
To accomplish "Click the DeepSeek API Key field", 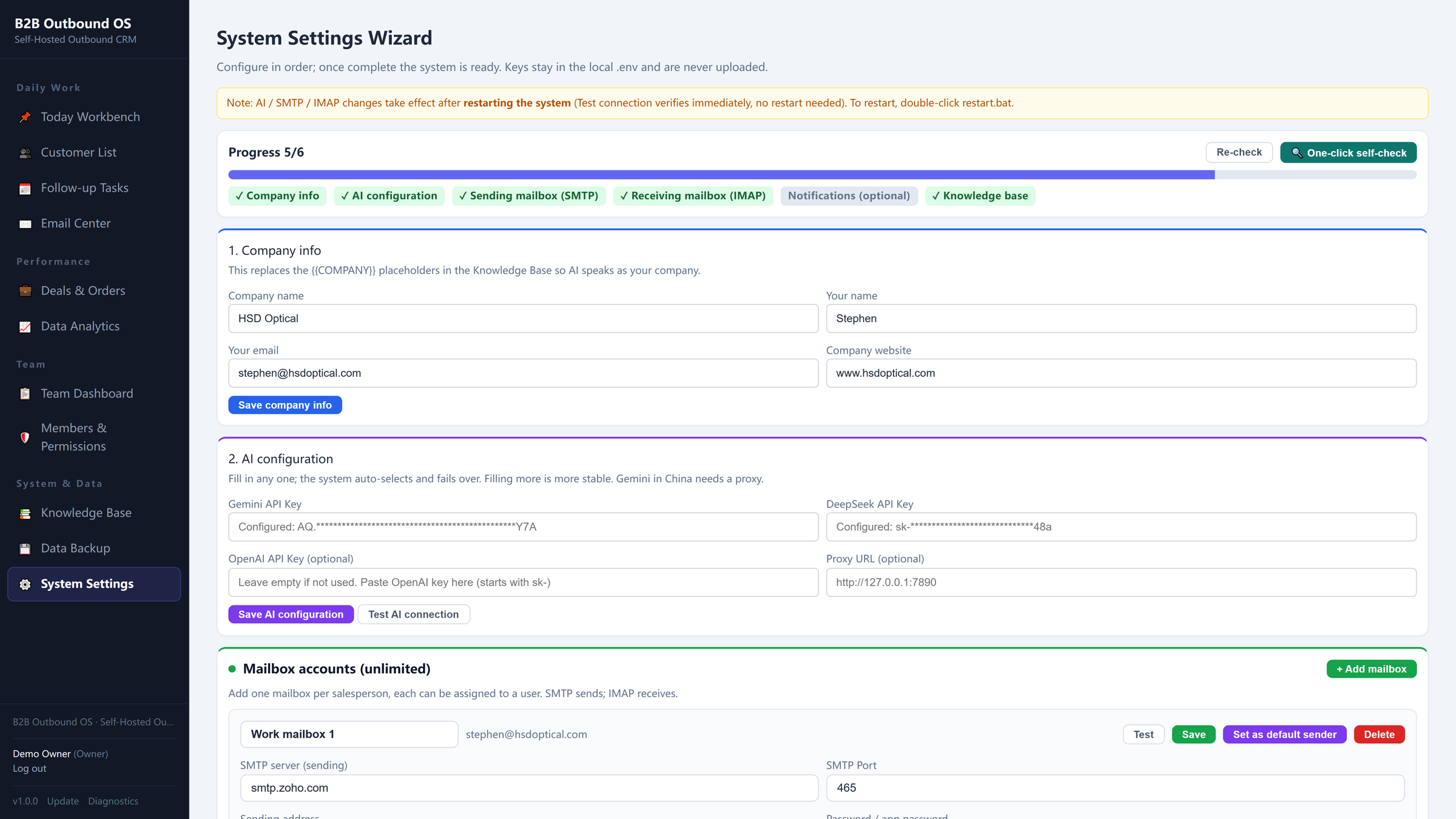I will click(1121, 527).
